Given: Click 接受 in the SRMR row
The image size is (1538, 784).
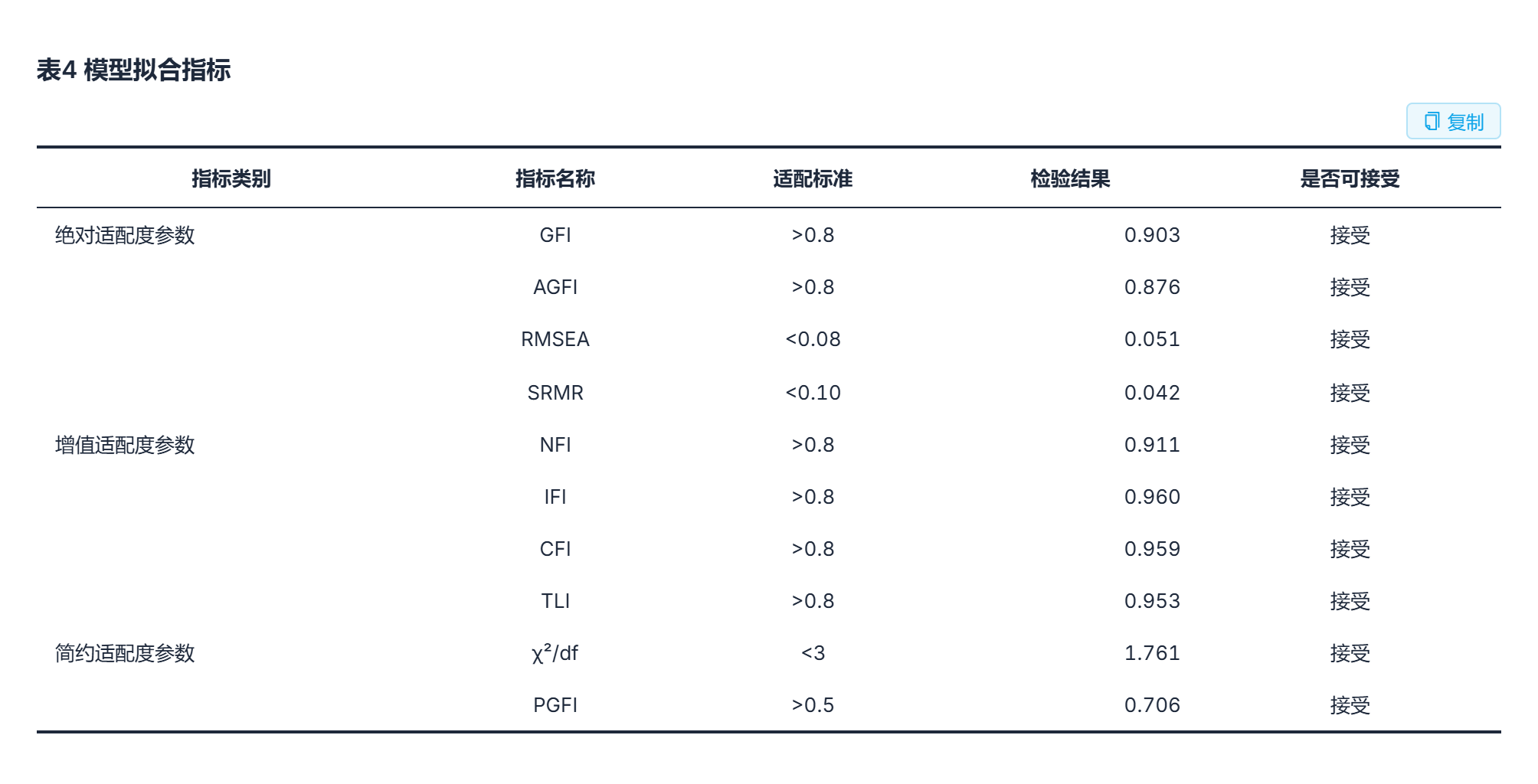Looking at the screenshot, I should [x=1350, y=393].
